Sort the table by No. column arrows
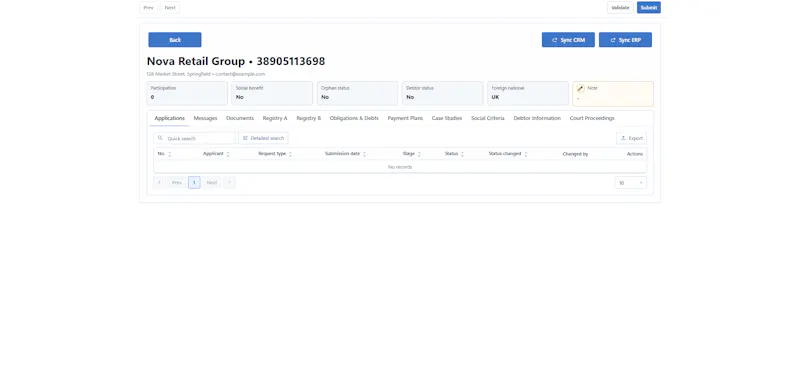Viewport: 800px width, 377px height. click(x=169, y=154)
